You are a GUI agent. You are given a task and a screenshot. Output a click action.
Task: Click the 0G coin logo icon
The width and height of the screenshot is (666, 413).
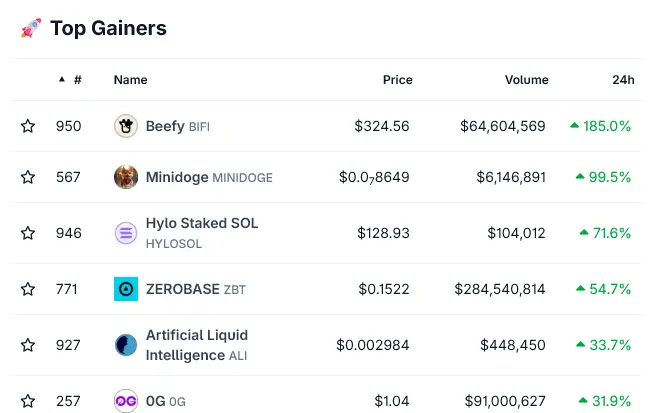pos(125,401)
